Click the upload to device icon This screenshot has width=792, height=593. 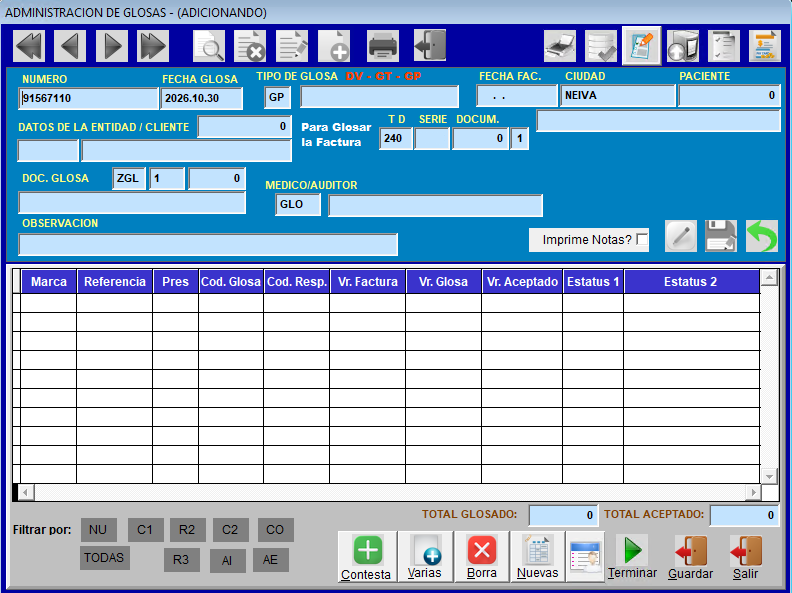click(x=683, y=46)
